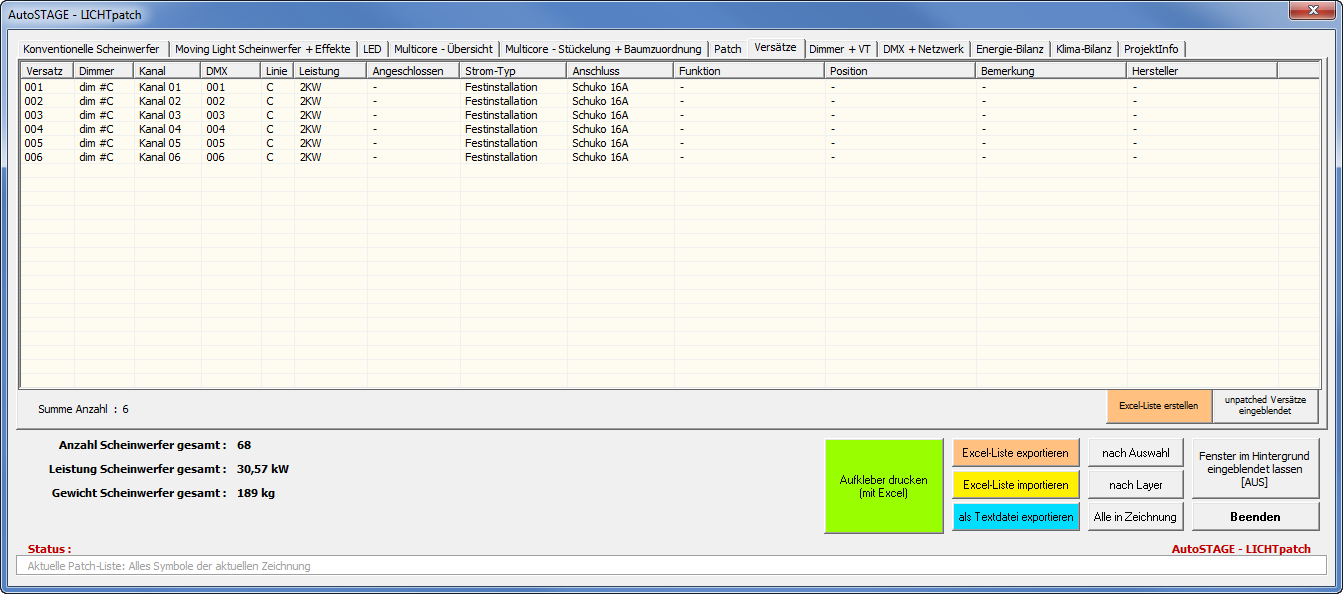The image size is (1343, 594).
Task: Open the Patch tab
Action: [727, 49]
